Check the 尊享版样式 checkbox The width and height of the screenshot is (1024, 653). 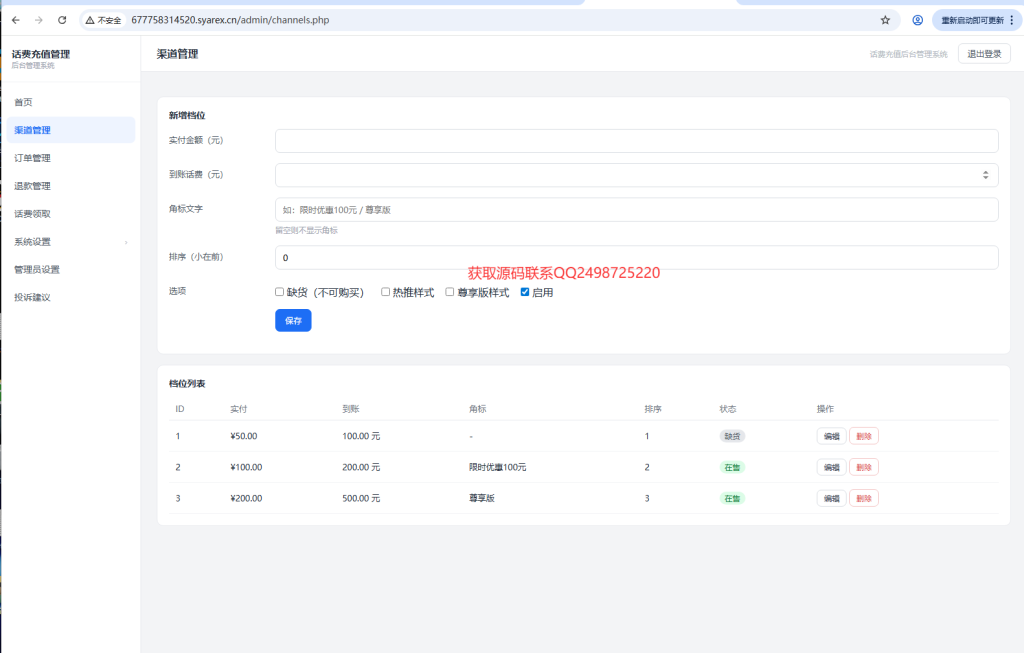[449, 292]
